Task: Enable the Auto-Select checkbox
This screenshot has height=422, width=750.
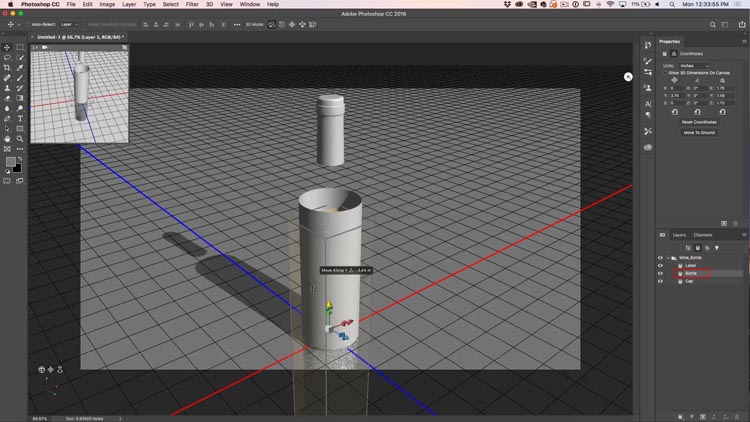Action: click(x=26, y=24)
